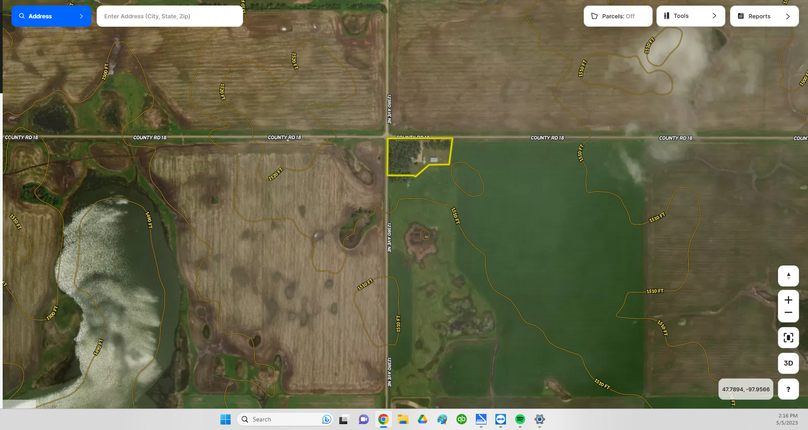The image size is (808, 430).
Task: Expand the Reports menu
Action: point(764,16)
